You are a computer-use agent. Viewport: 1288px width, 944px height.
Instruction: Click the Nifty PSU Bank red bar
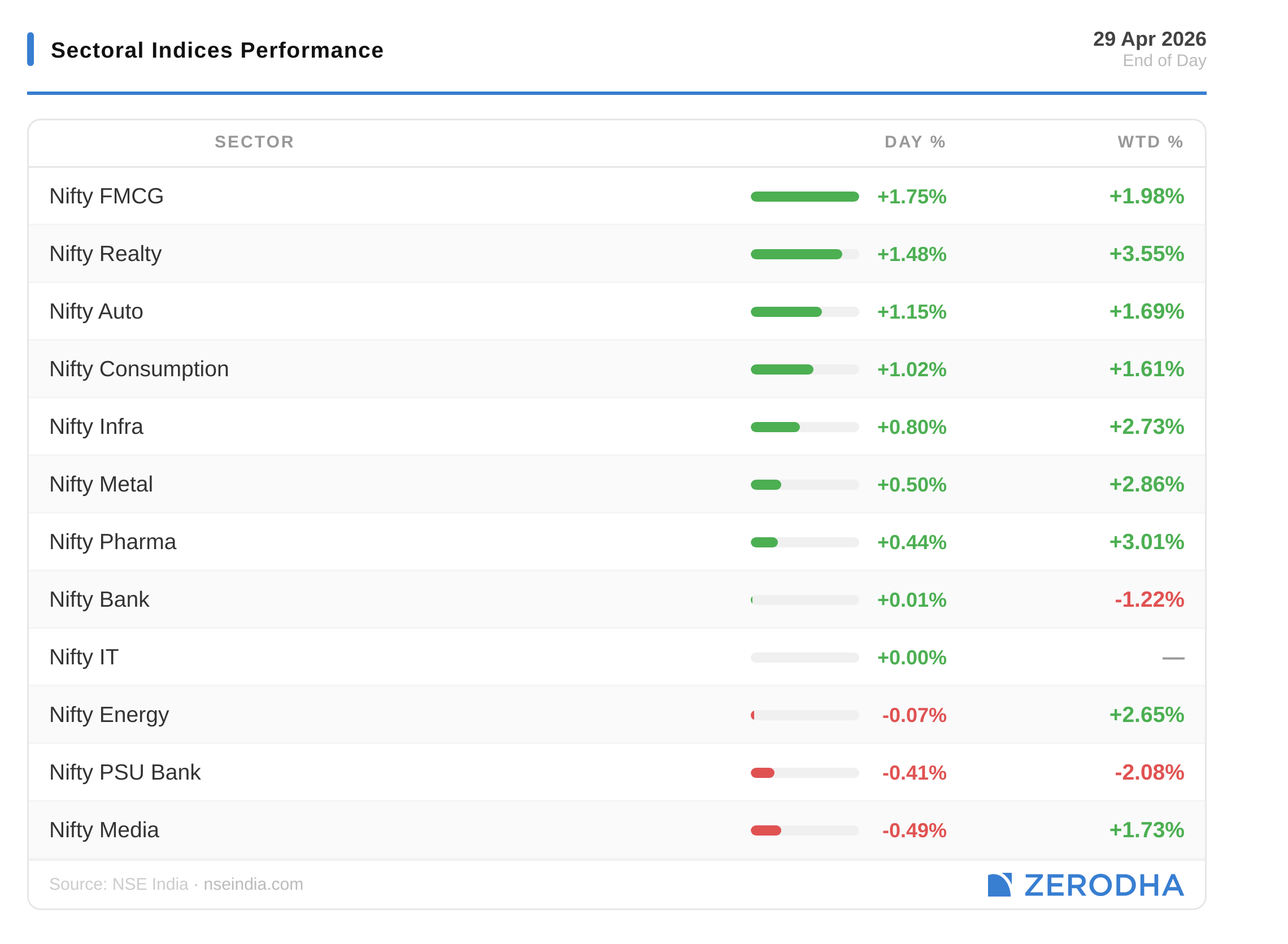point(762,773)
